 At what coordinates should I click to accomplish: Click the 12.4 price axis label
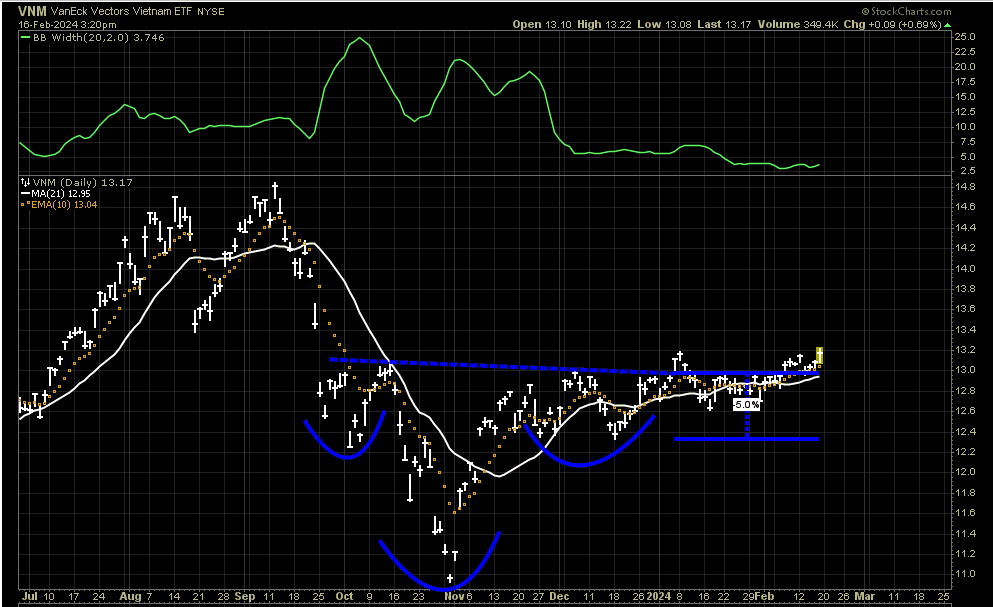point(965,431)
